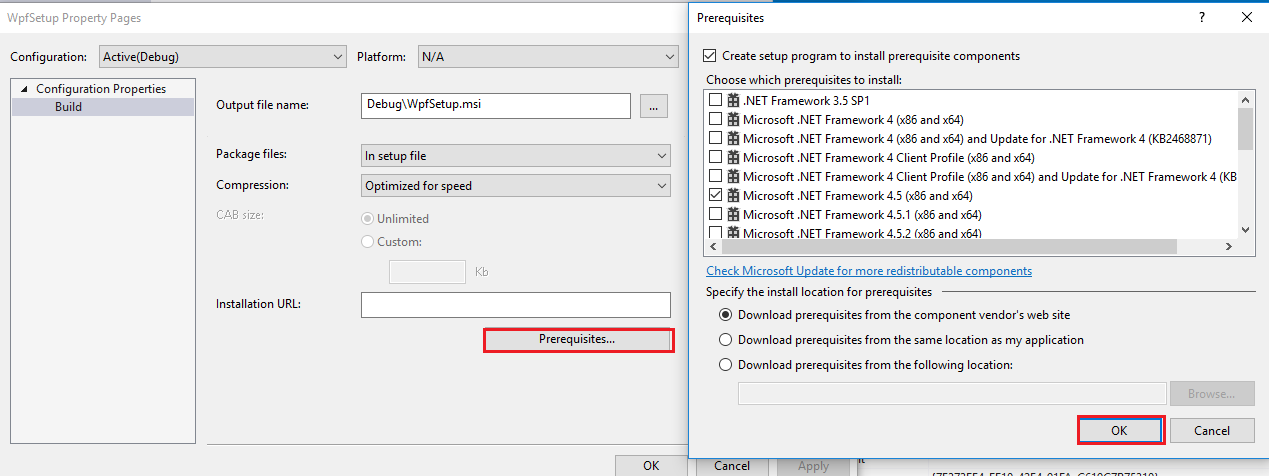This screenshot has width=1269, height=476.
Task: Open the Configuration dropdown
Action: click(x=223, y=57)
